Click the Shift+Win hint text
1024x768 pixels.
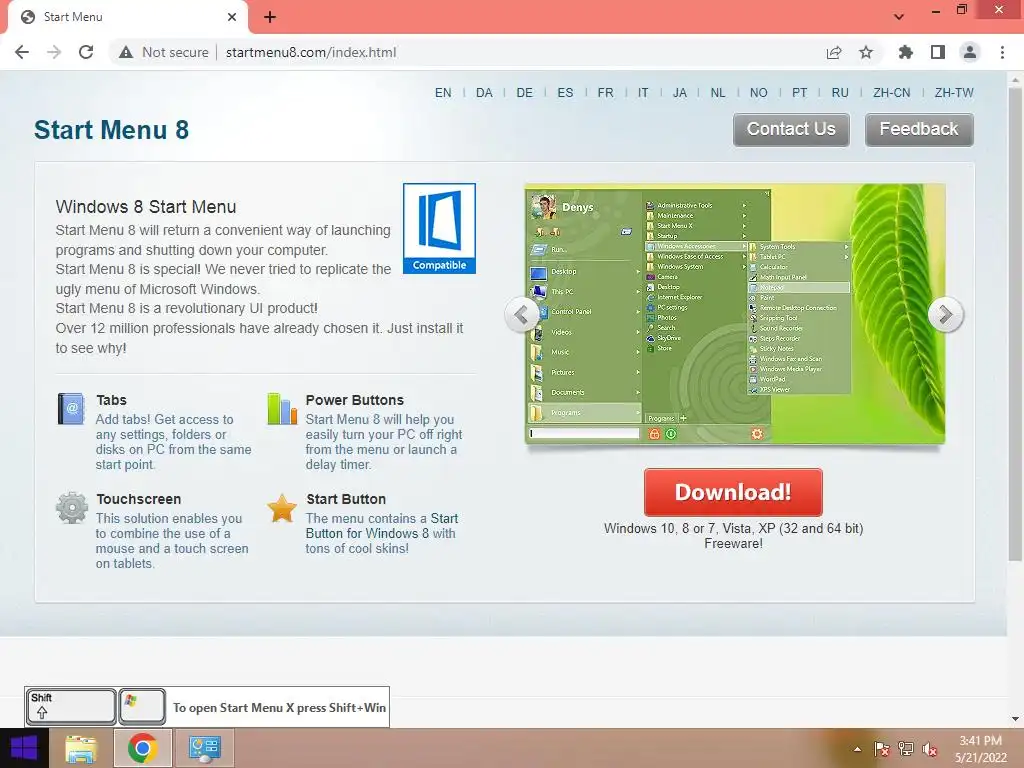(x=279, y=707)
